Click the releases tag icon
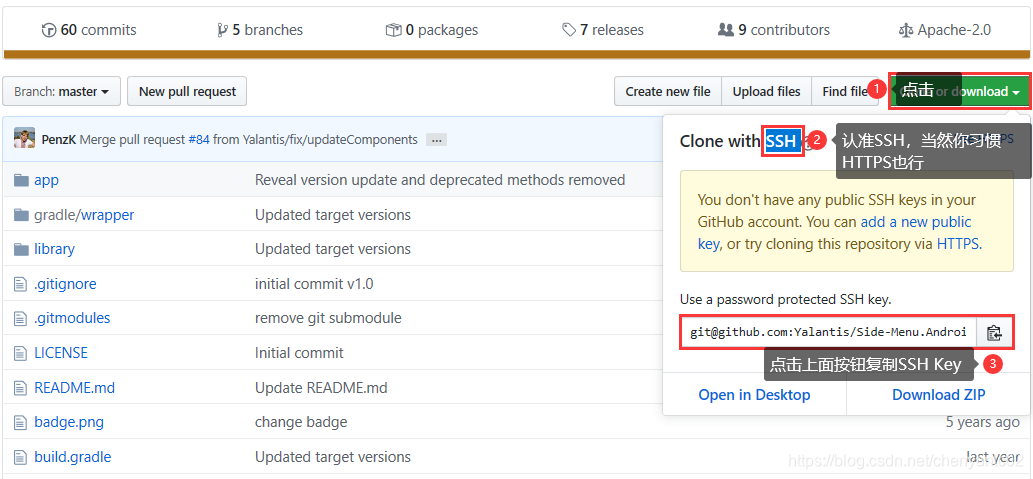1033x479 pixels. coord(569,30)
